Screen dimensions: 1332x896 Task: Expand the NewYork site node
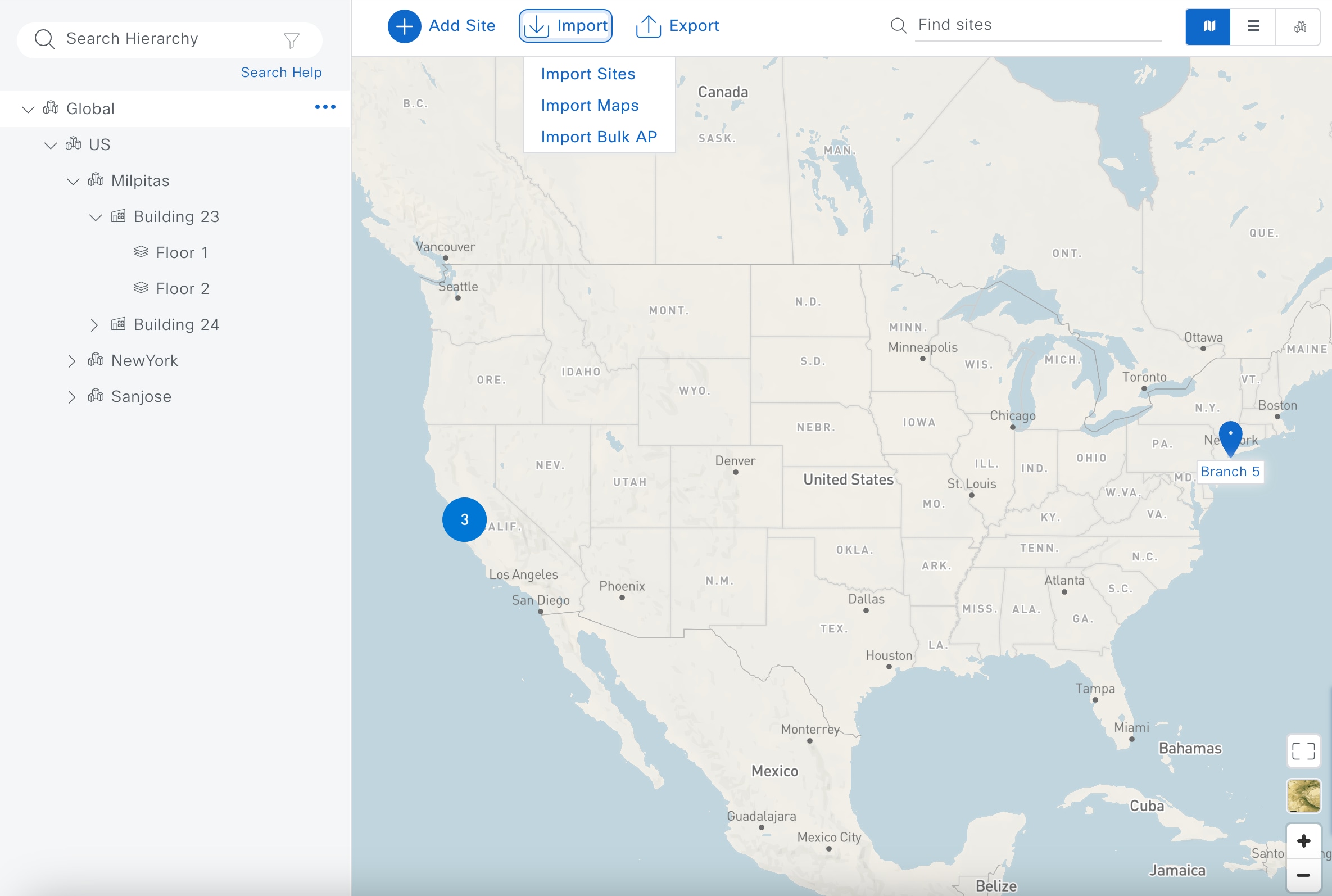coord(72,360)
